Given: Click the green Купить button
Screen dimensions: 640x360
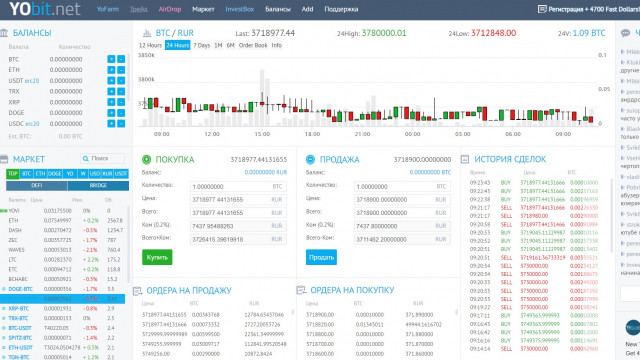Looking at the screenshot, I should tap(157, 257).
